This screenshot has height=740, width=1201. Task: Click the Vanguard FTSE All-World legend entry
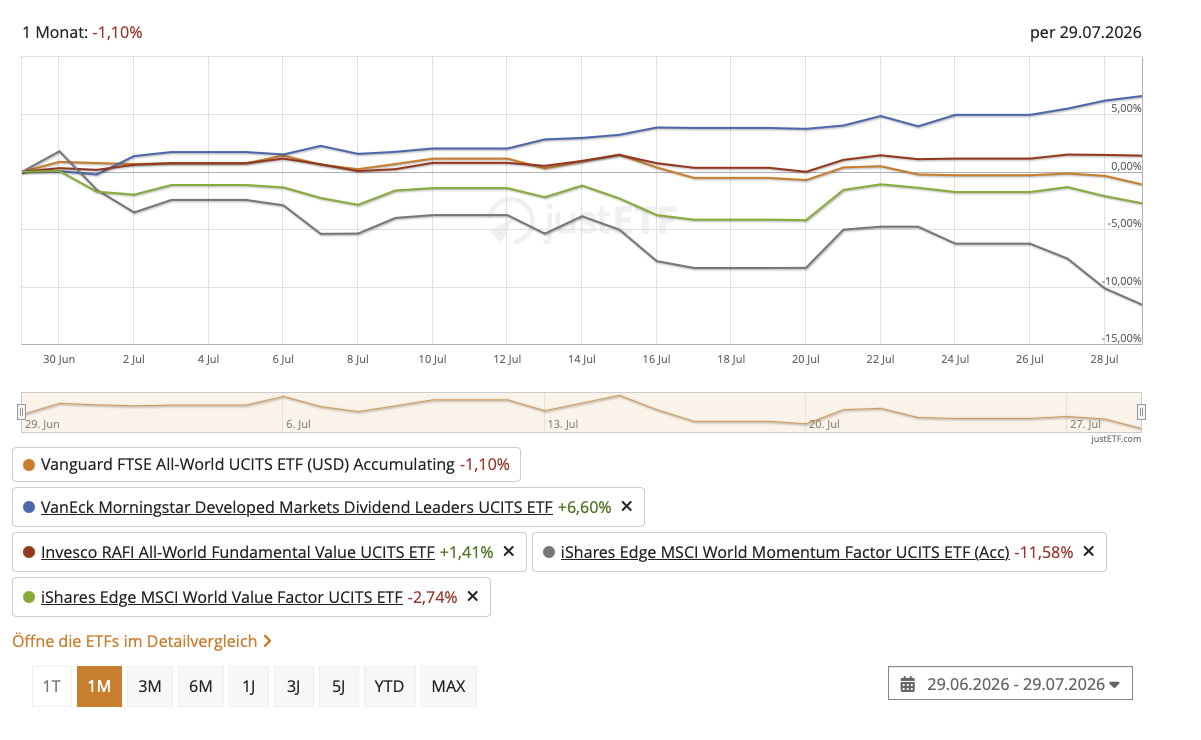tap(267, 464)
